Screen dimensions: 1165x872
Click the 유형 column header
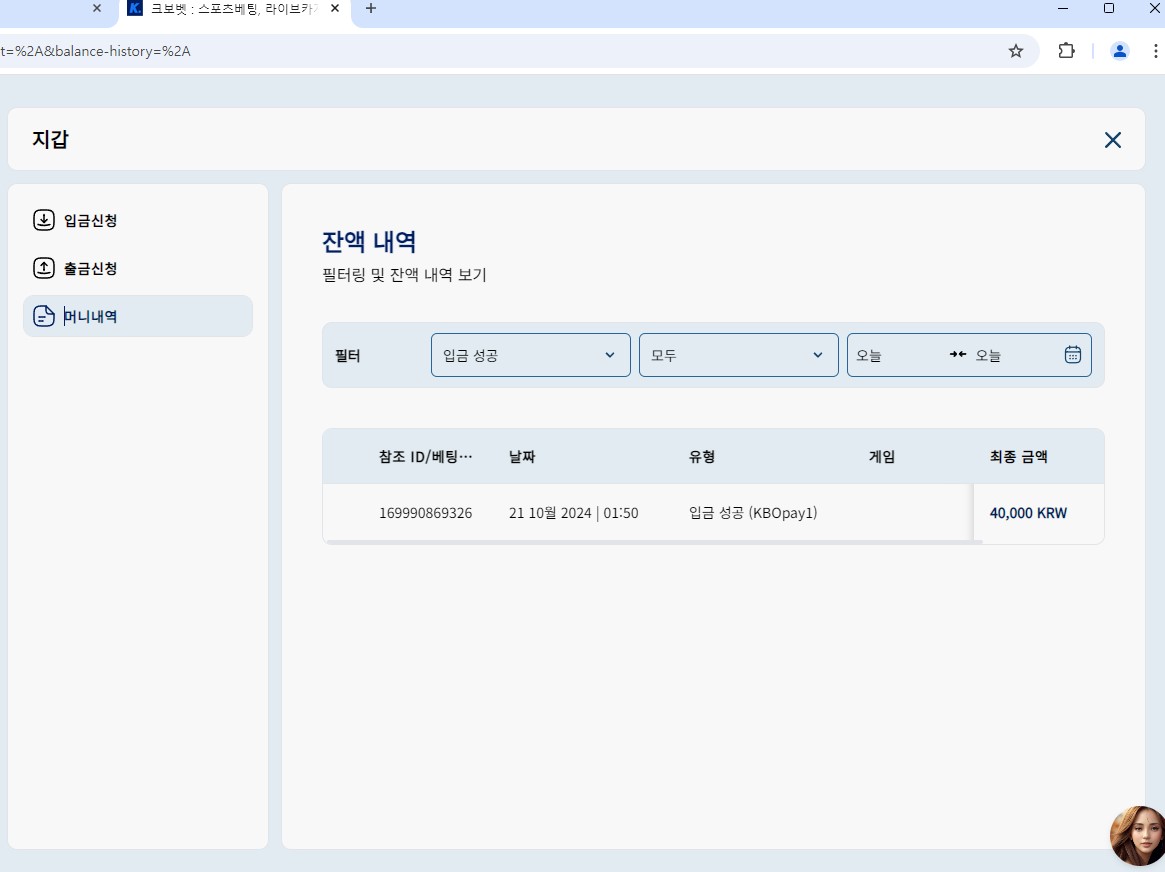coord(701,457)
